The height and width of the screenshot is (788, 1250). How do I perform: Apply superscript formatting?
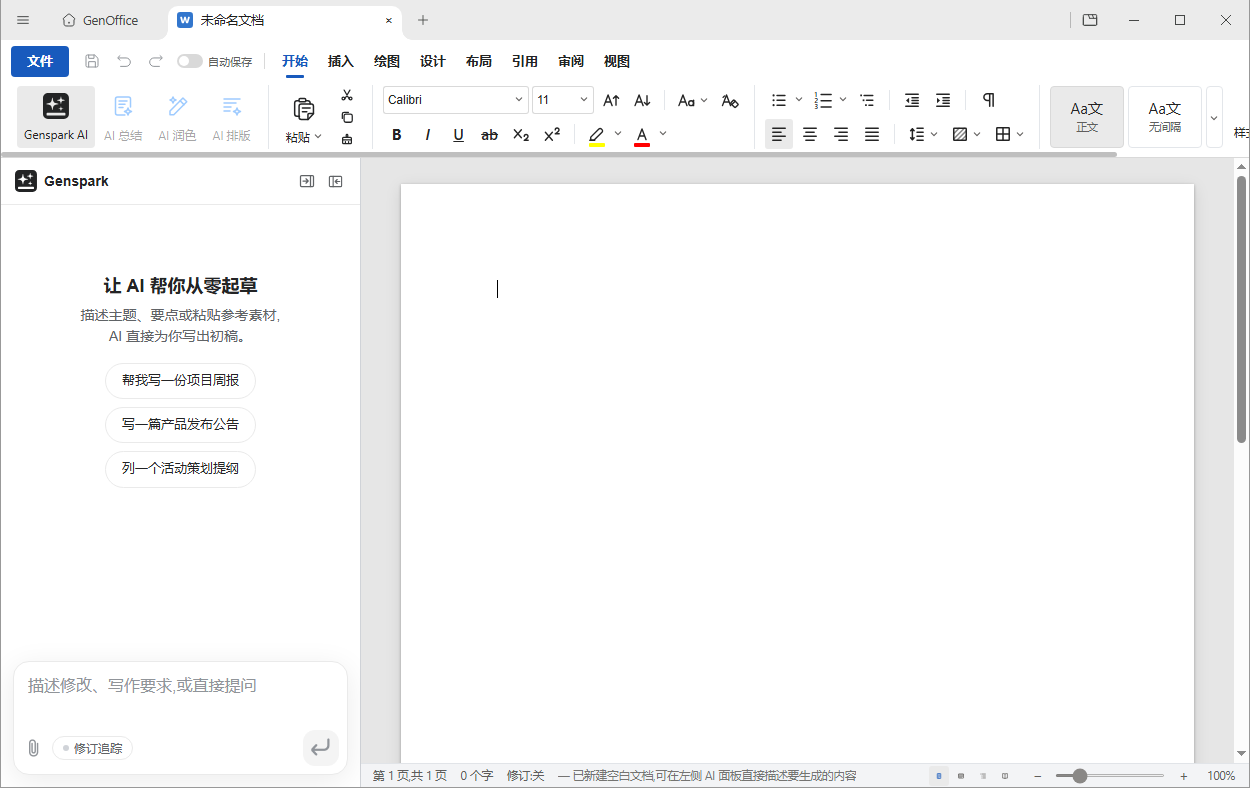point(552,134)
